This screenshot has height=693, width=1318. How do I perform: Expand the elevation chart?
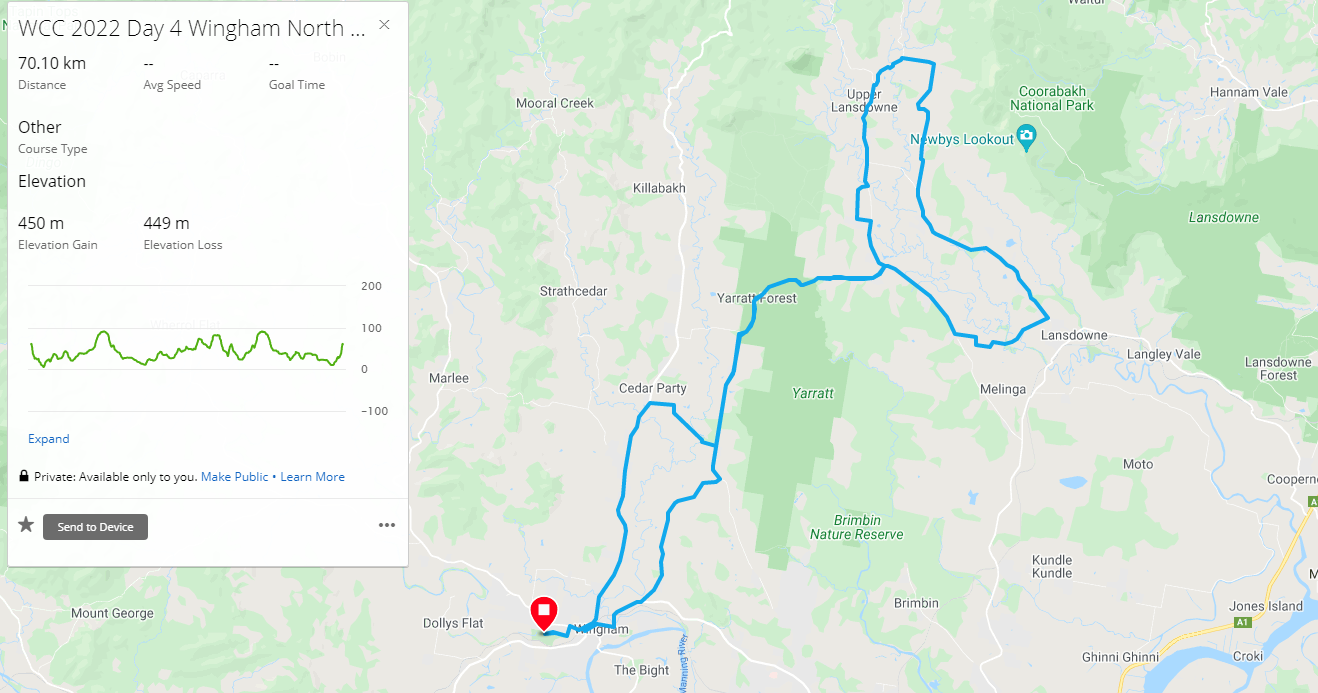point(49,439)
